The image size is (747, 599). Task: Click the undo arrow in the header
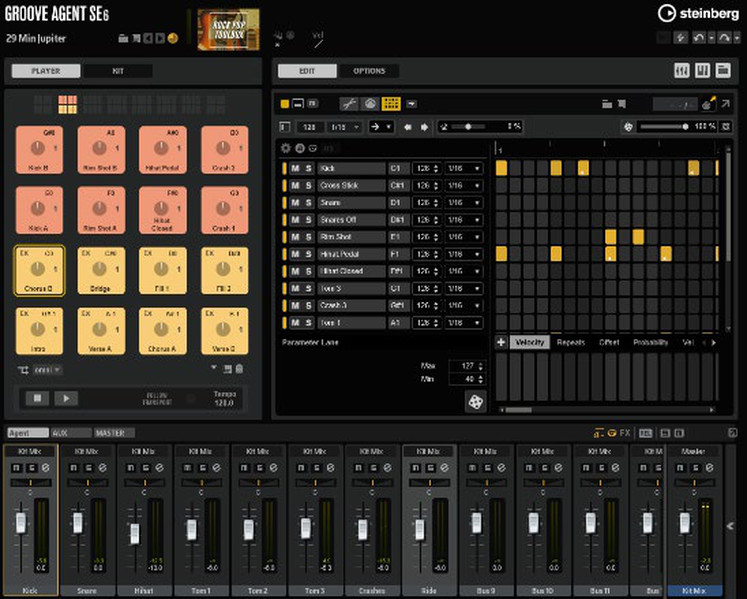pyautogui.click(x=698, y=38)
